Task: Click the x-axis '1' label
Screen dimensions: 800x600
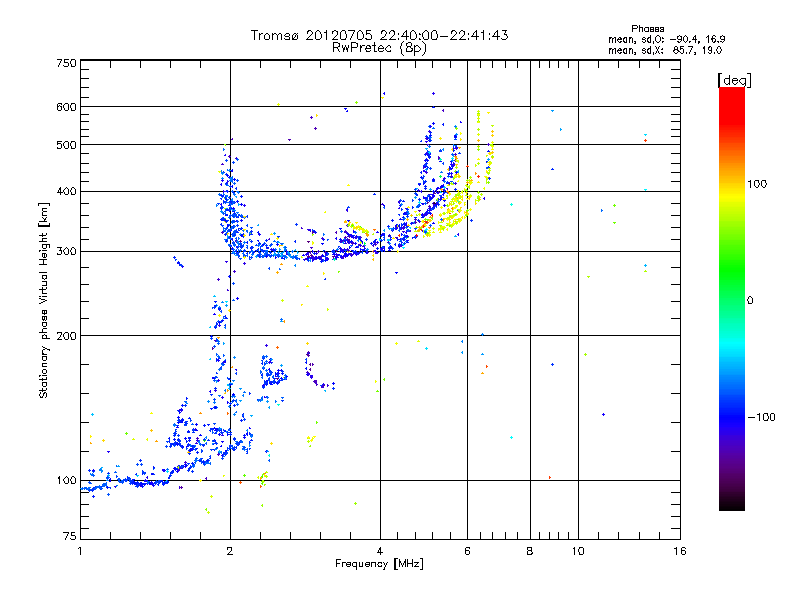Action: pyautogui.click(x=80, y=551)
